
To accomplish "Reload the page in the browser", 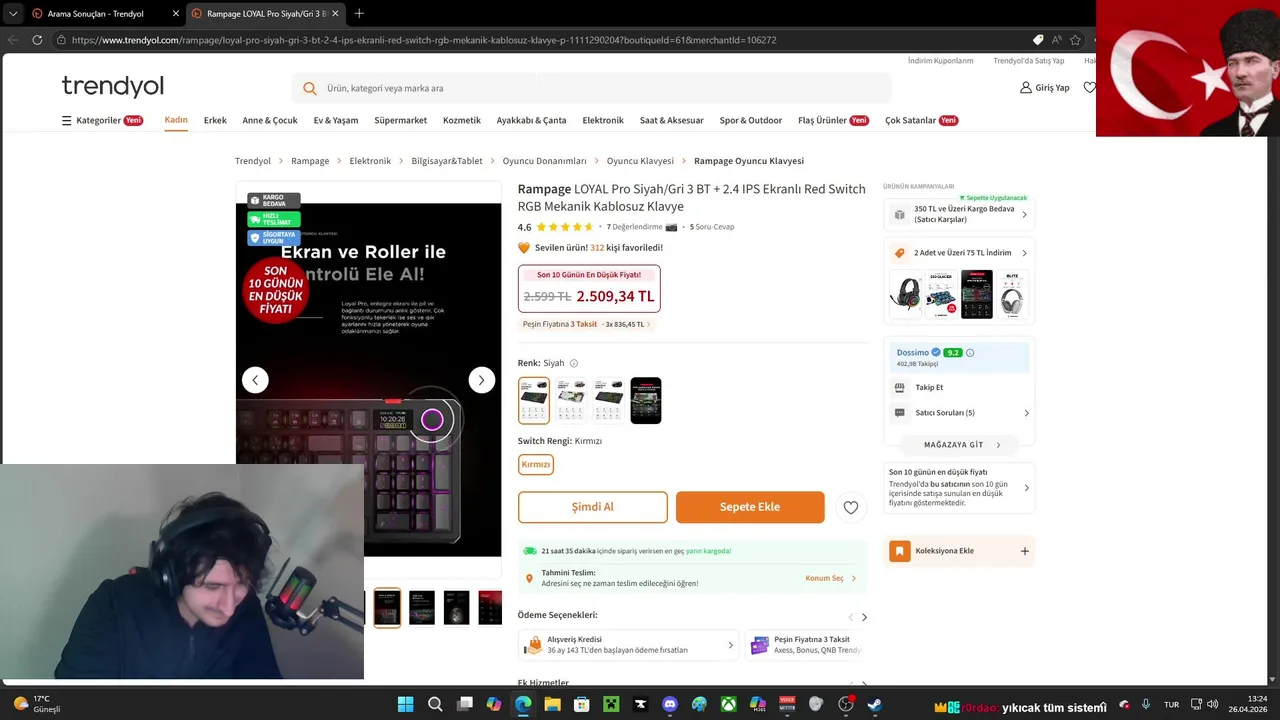I will 37,40.
